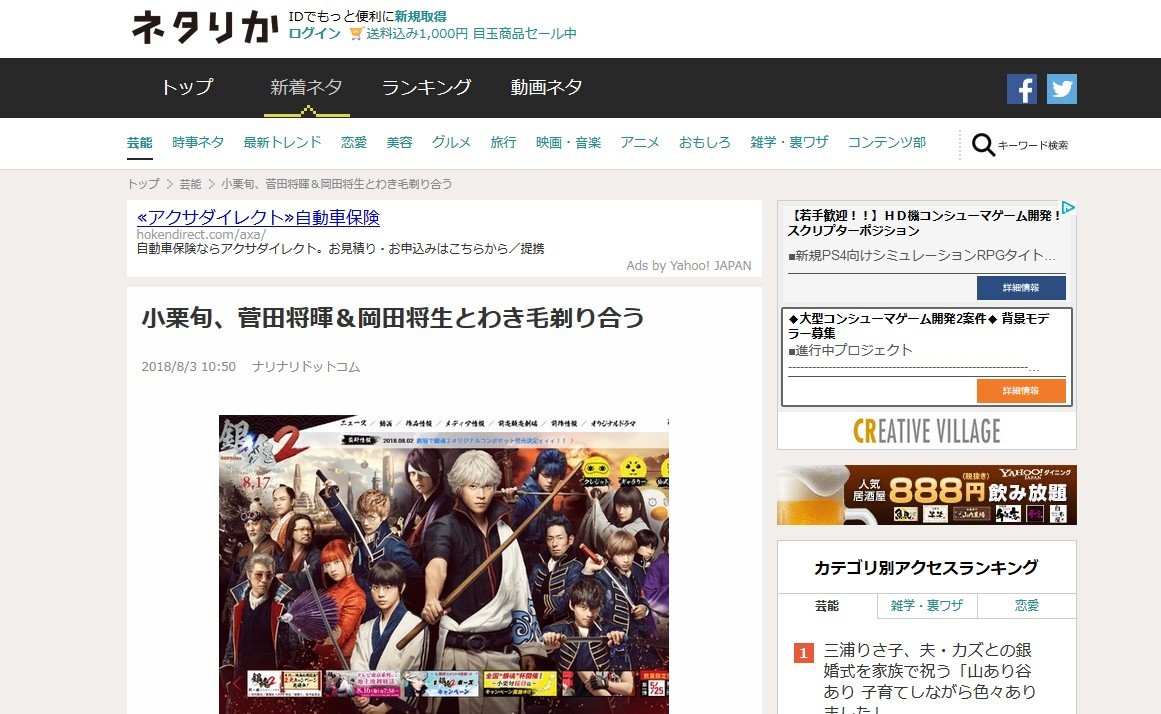
Task: Select the コンテンツ部 category
Action: (x=886, y=142)
